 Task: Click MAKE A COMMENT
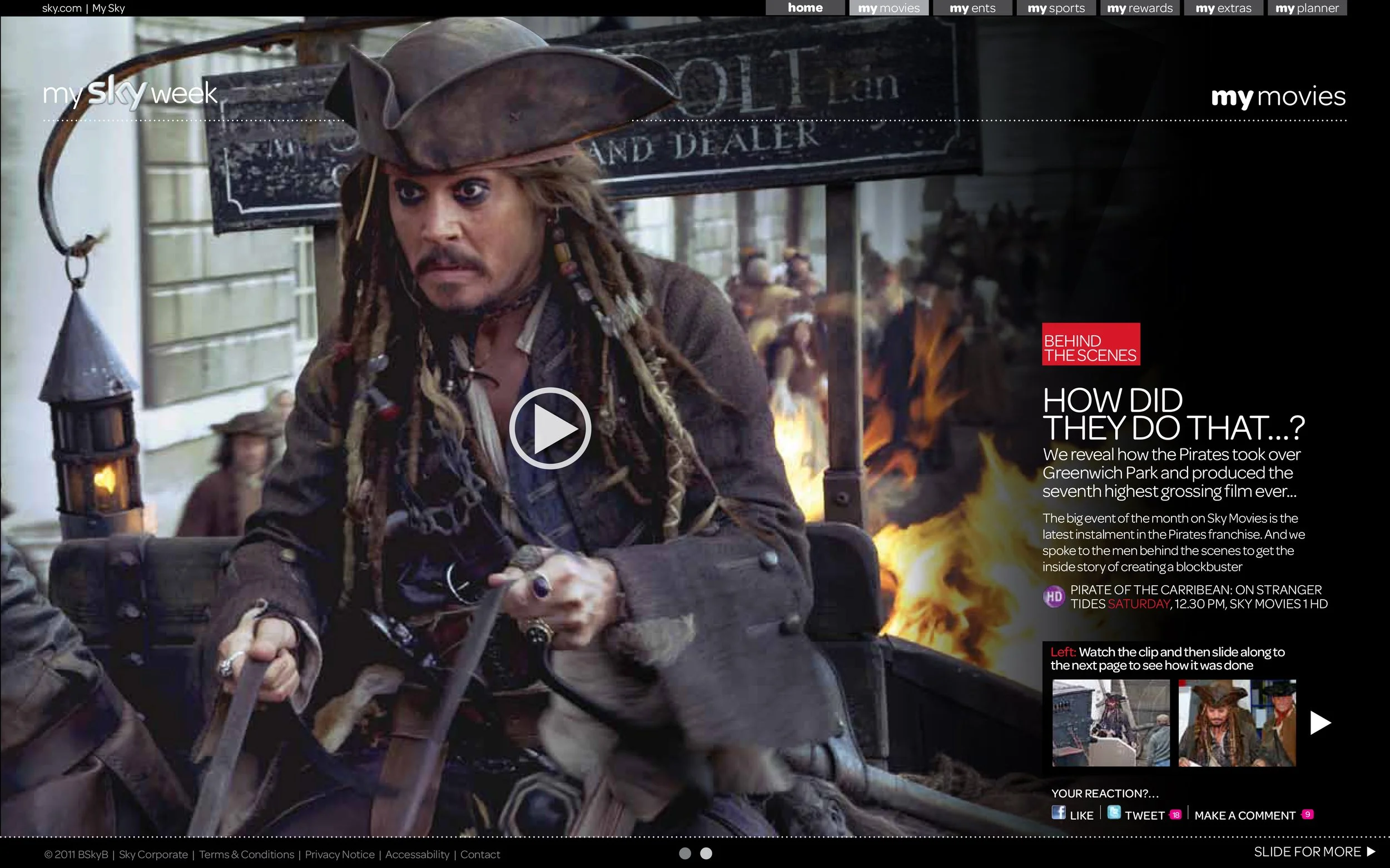click(x=1247, y=815)
